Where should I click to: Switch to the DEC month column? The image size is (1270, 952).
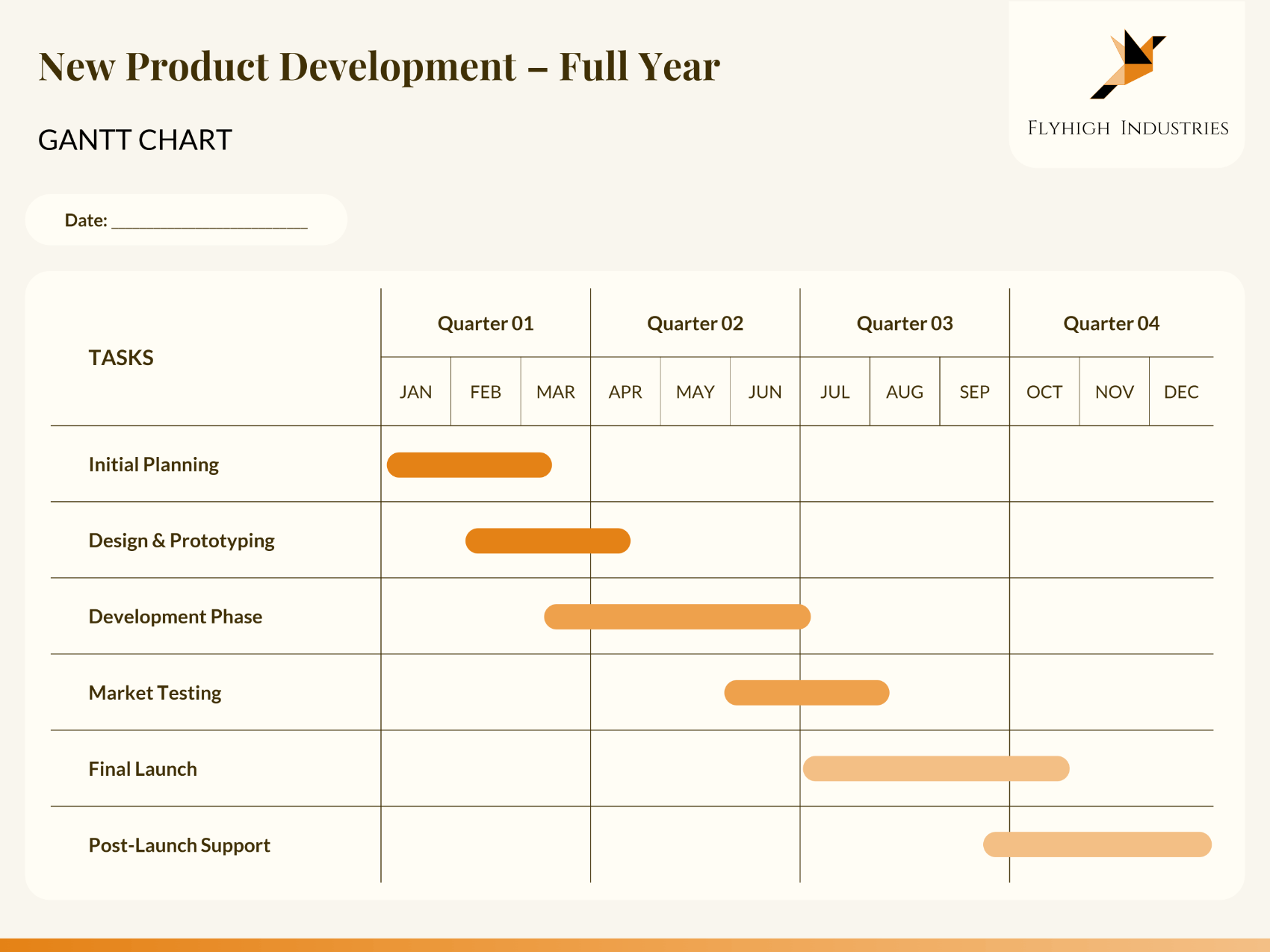[1180, 391]
